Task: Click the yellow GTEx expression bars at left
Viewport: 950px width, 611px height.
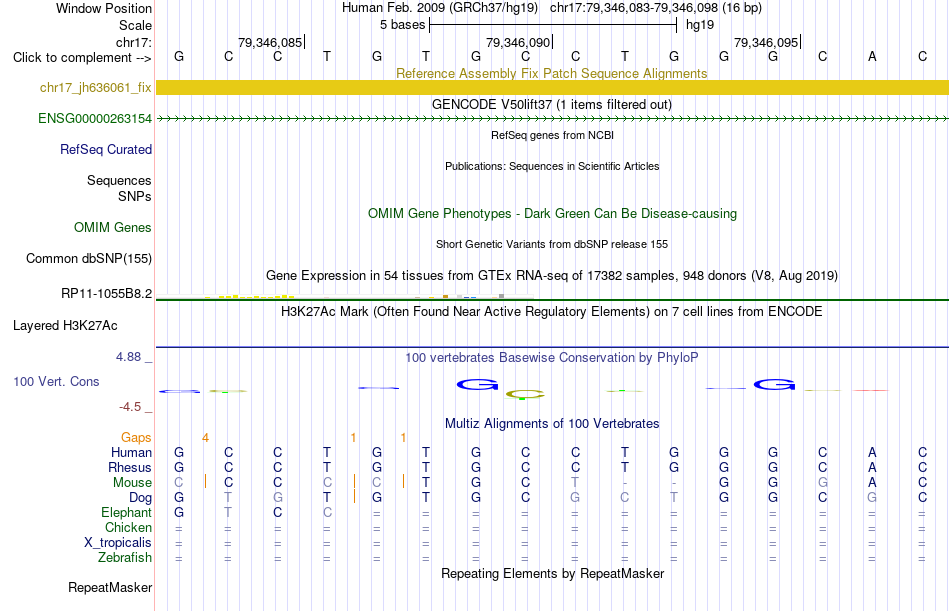Action: 250,296
